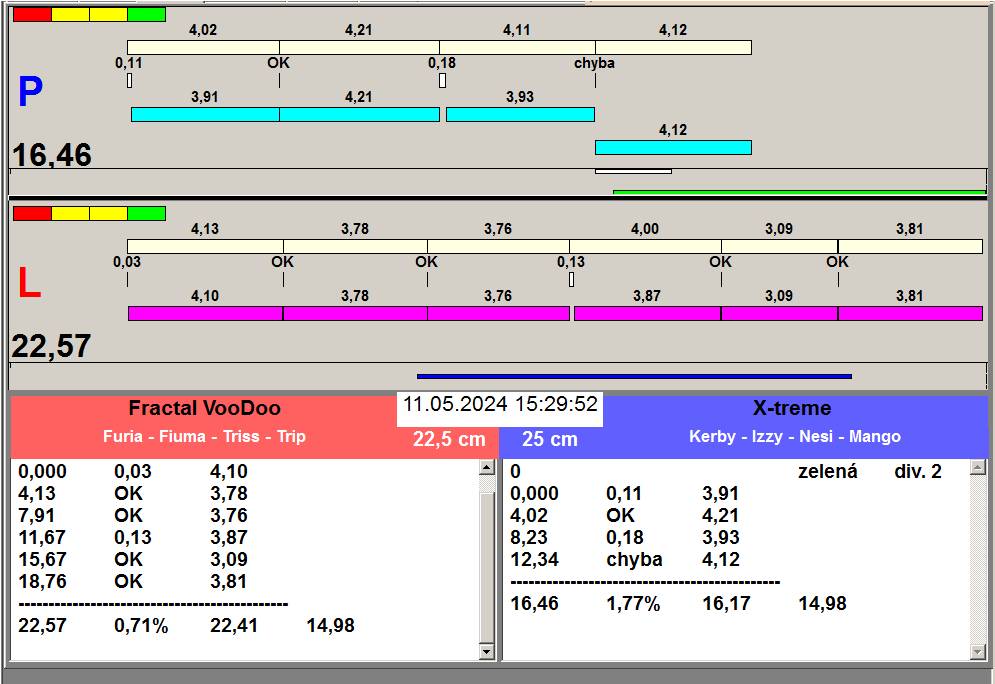
Task: Click the green progress line under lane P
Action: [x=799, y=192]
